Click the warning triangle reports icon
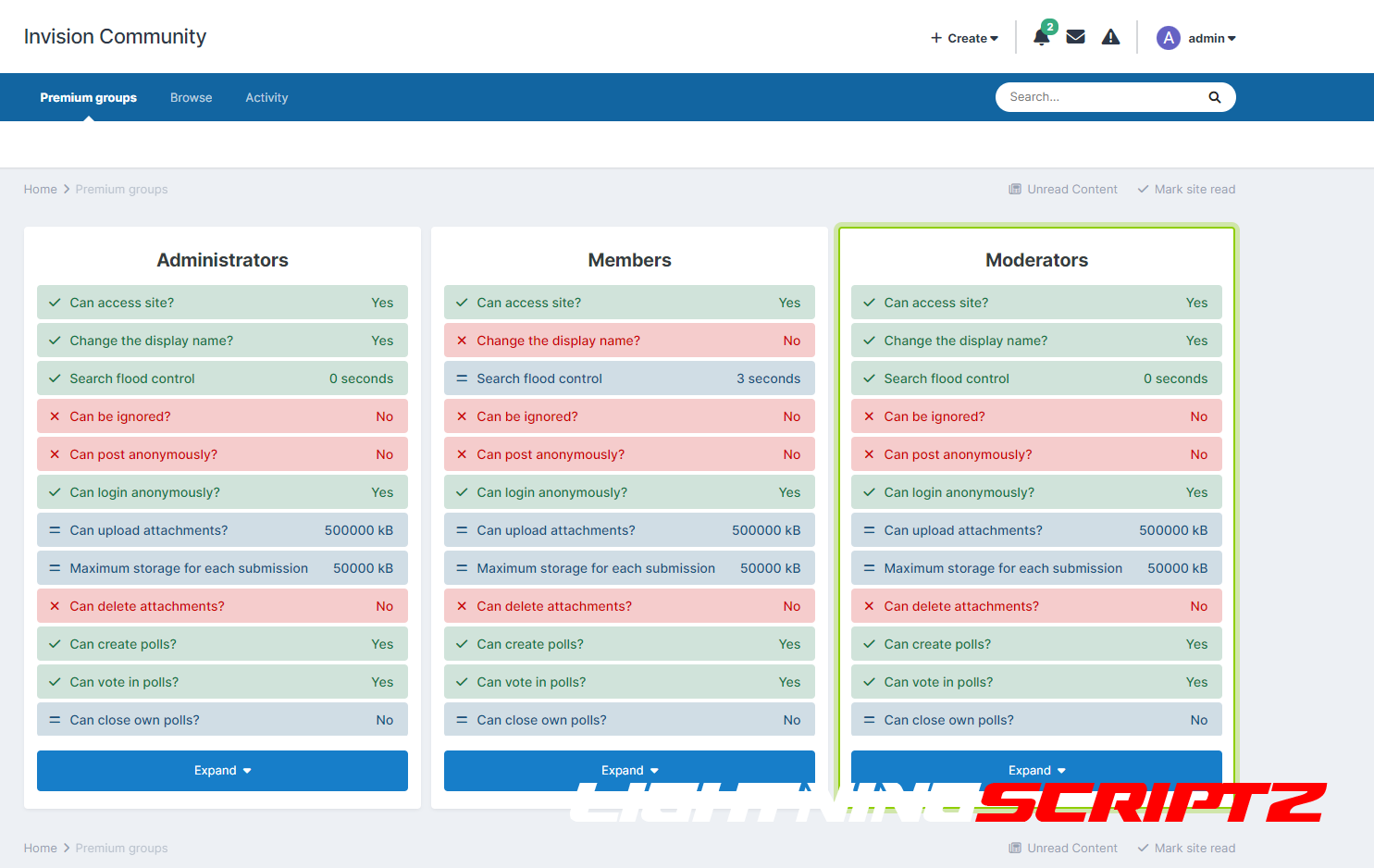1374x868 pixels. [x=1110, y=37]
